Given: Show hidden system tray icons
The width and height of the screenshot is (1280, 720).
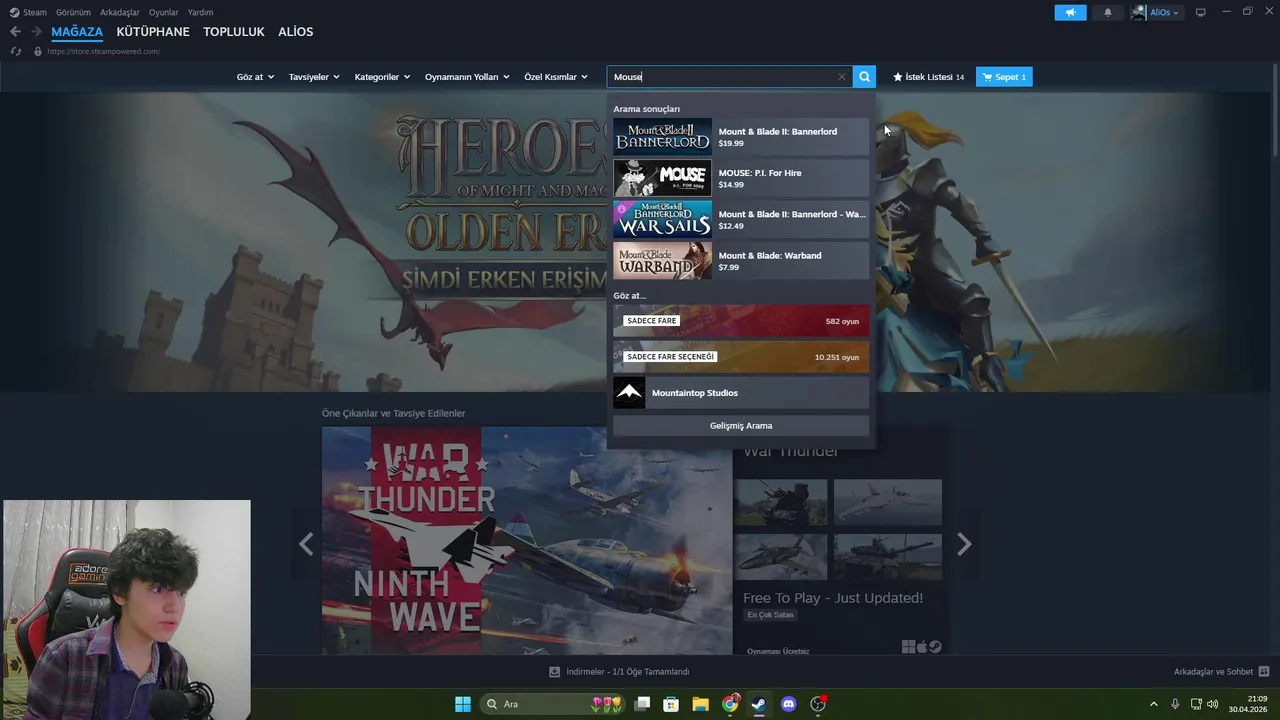Looking at the screenshot, I should click(x=1153, y=704).
